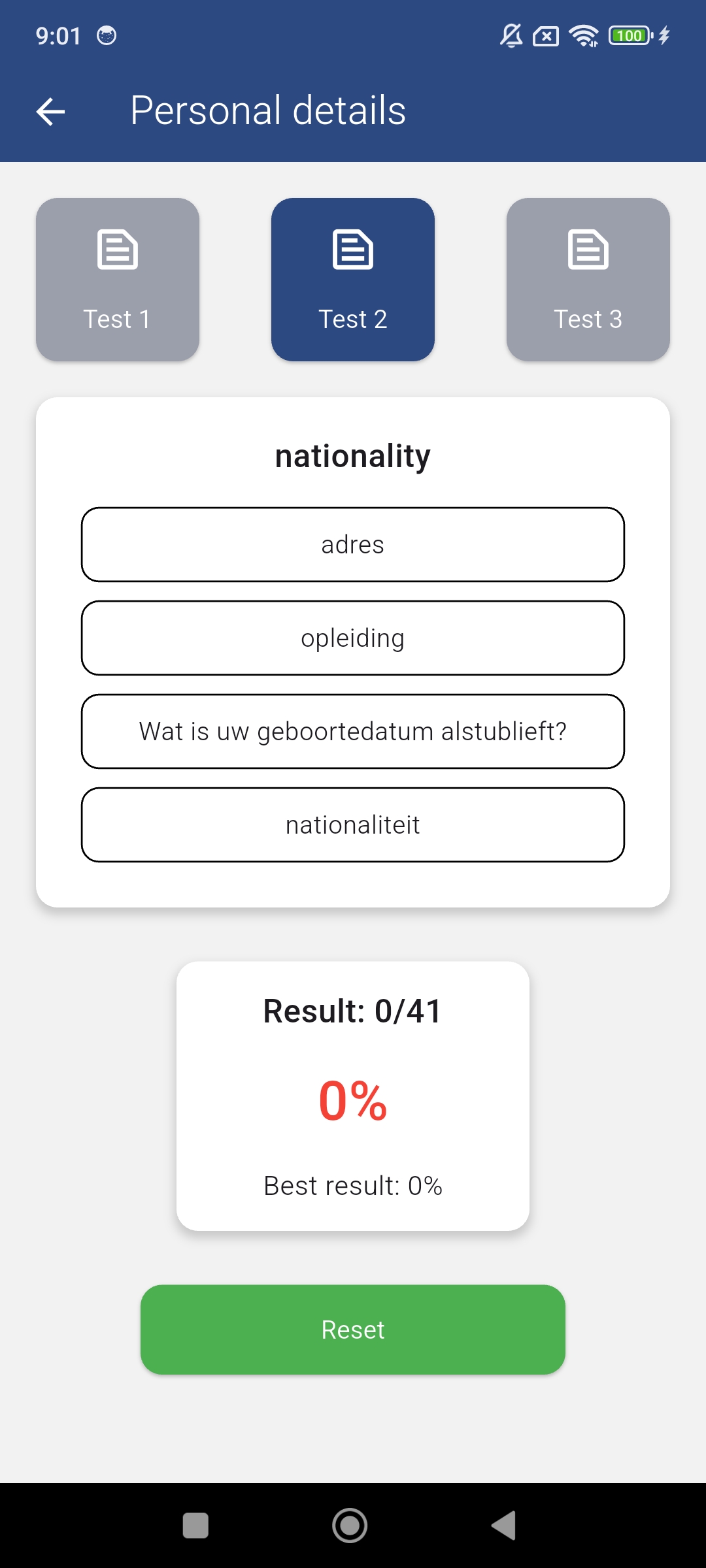Tap the Test 1 document icon
This screenshot has height=1568, width=706.
pos(118,250)
